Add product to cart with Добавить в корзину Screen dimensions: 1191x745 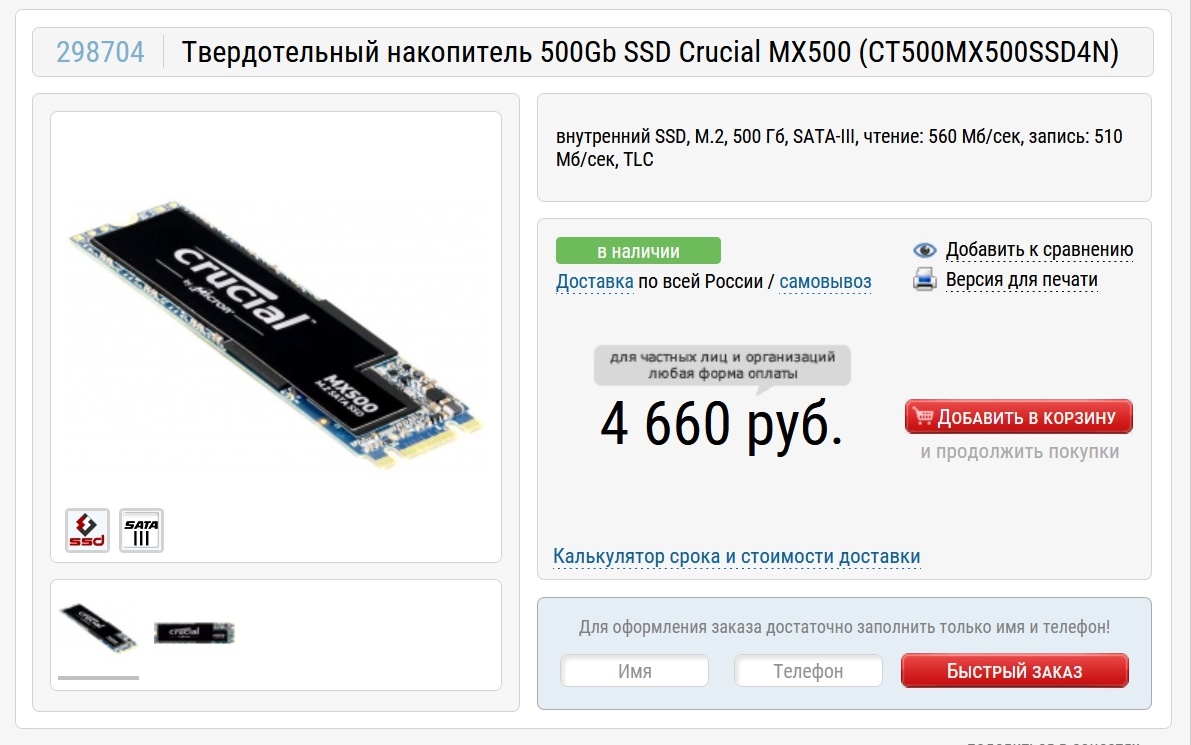1019,417
